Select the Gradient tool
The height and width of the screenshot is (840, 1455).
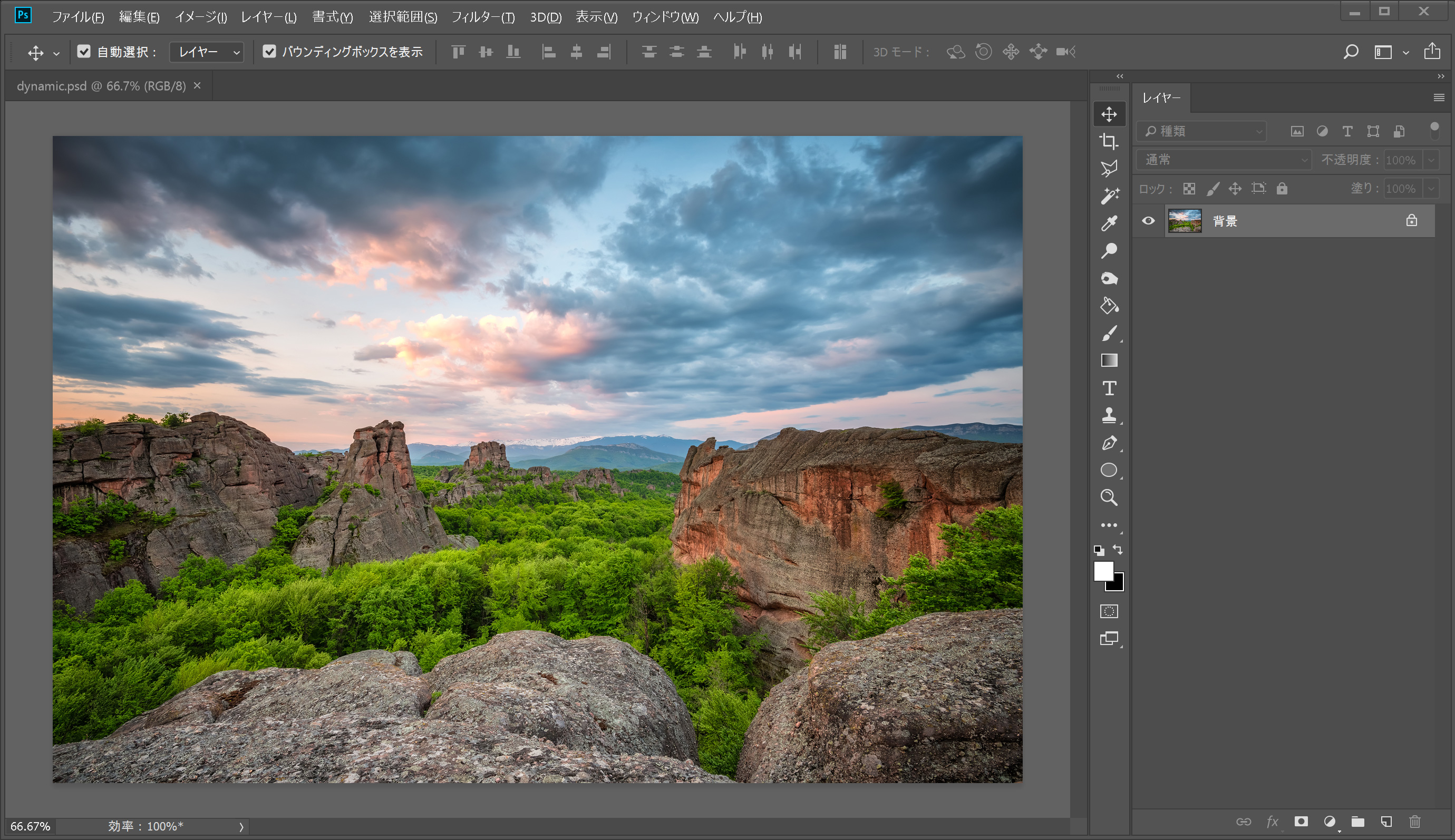1109,360
